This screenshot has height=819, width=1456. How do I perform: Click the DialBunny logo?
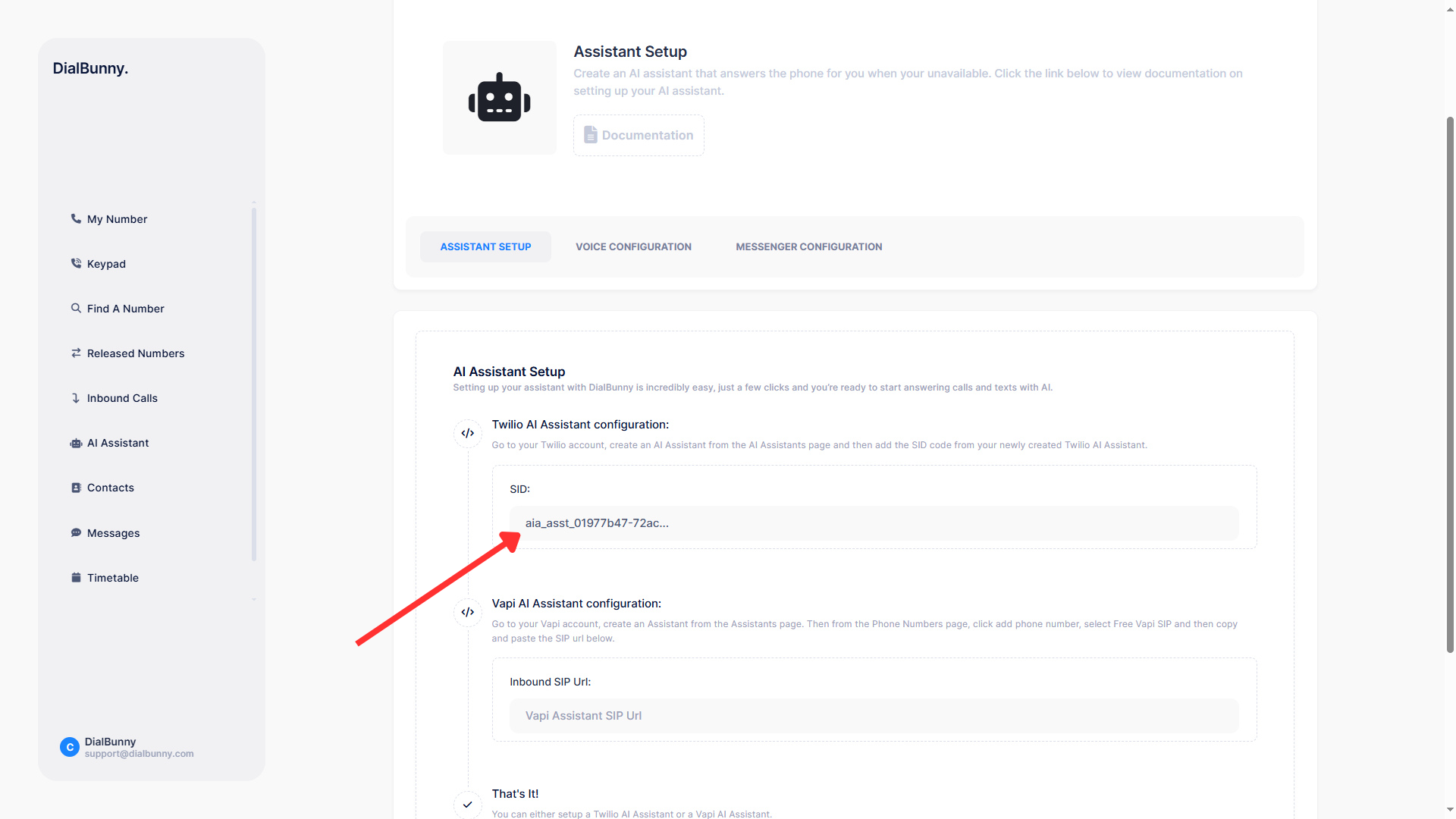point(90,67)
